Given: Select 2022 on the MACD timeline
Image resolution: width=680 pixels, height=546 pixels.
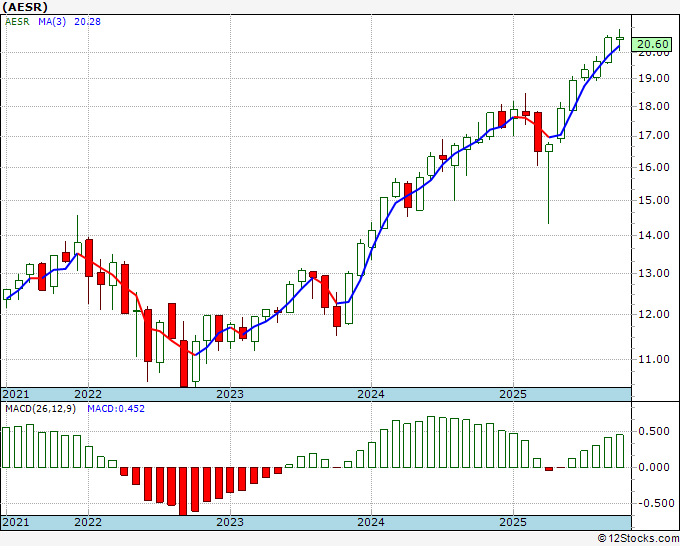Looking at the screenshot, I should (88, 522).
